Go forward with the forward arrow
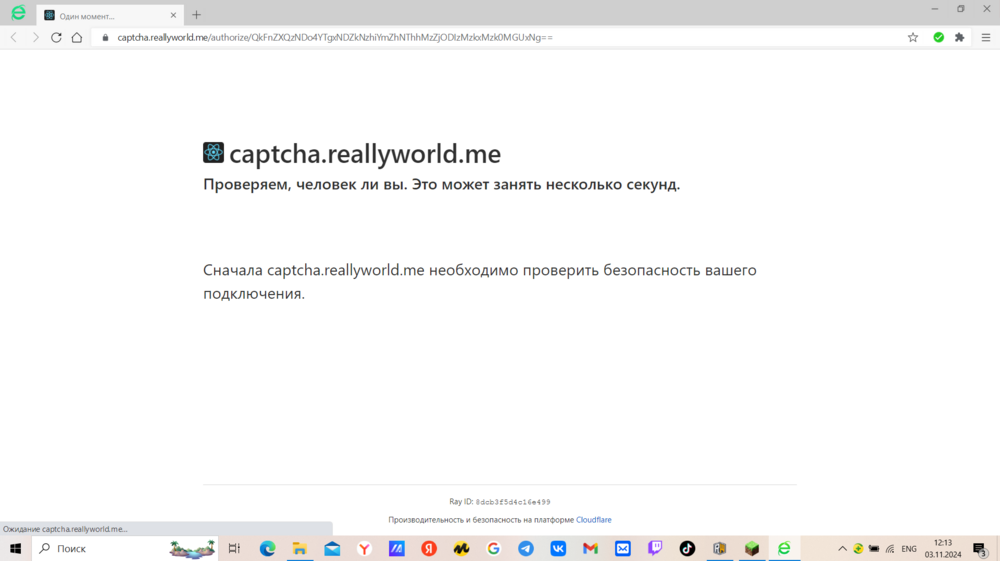Viewport: 1000px width, 561px height. pos(35,38)
